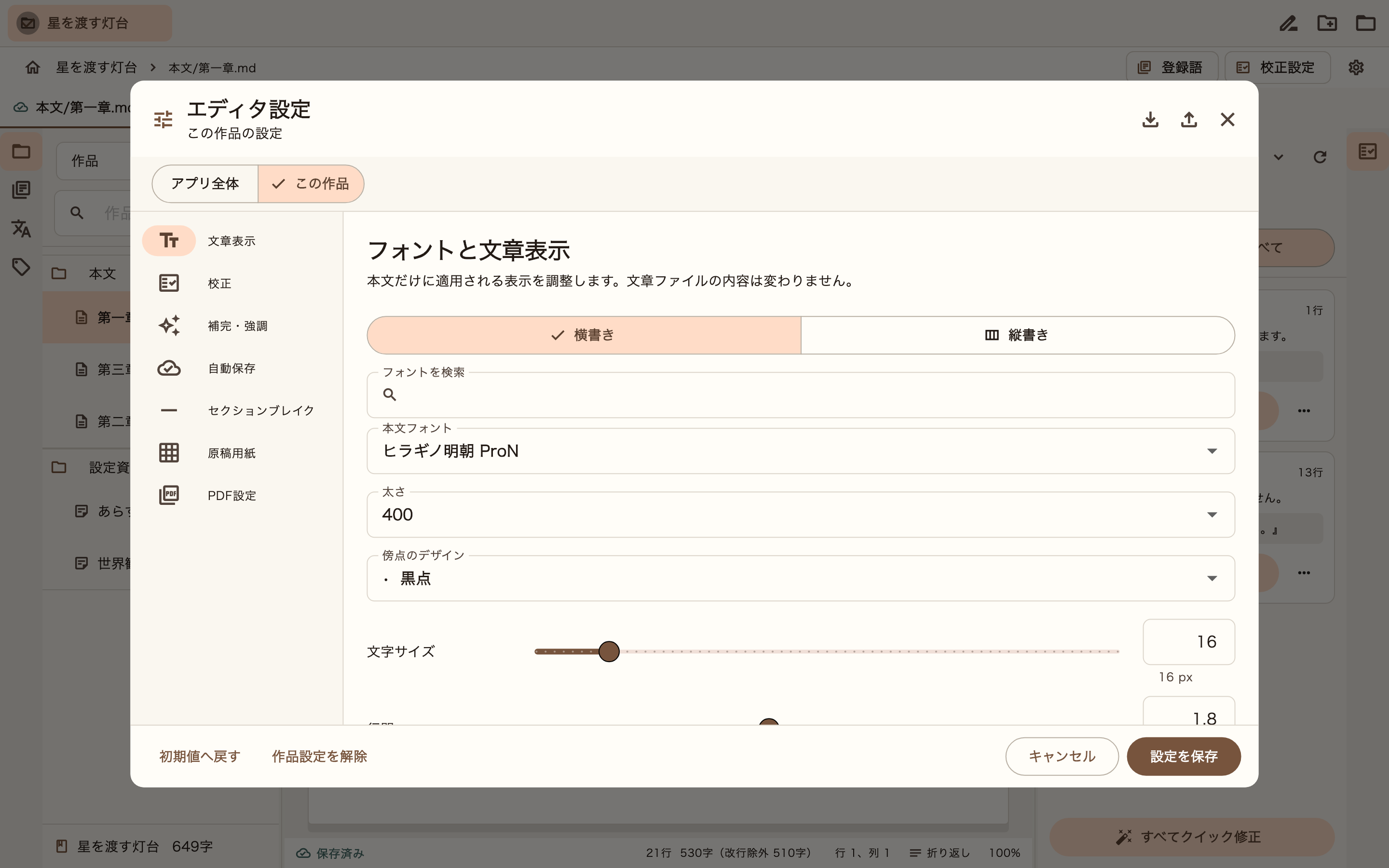Viewport: 1389px width, 868px height.
Task: Click the 文字サイズ value box showing 16
Action: click(1189, 642)
